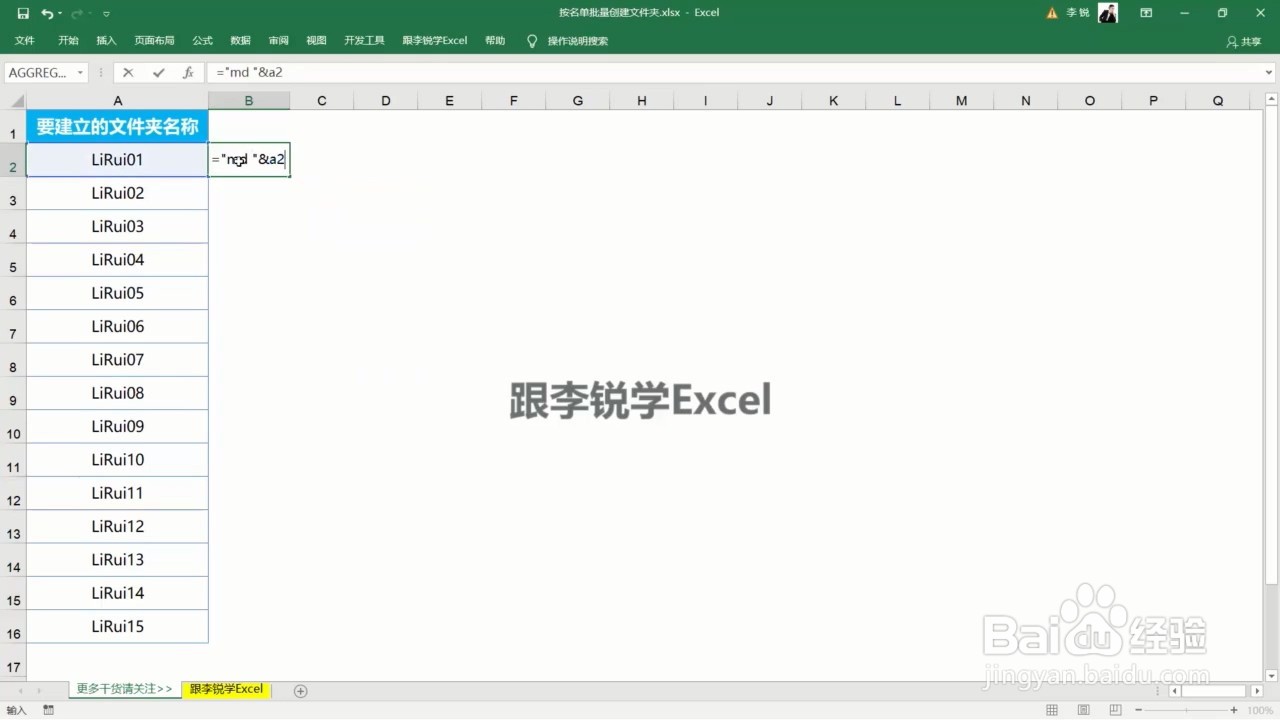Open the 李锐 account name

(x=1077, y=13)
